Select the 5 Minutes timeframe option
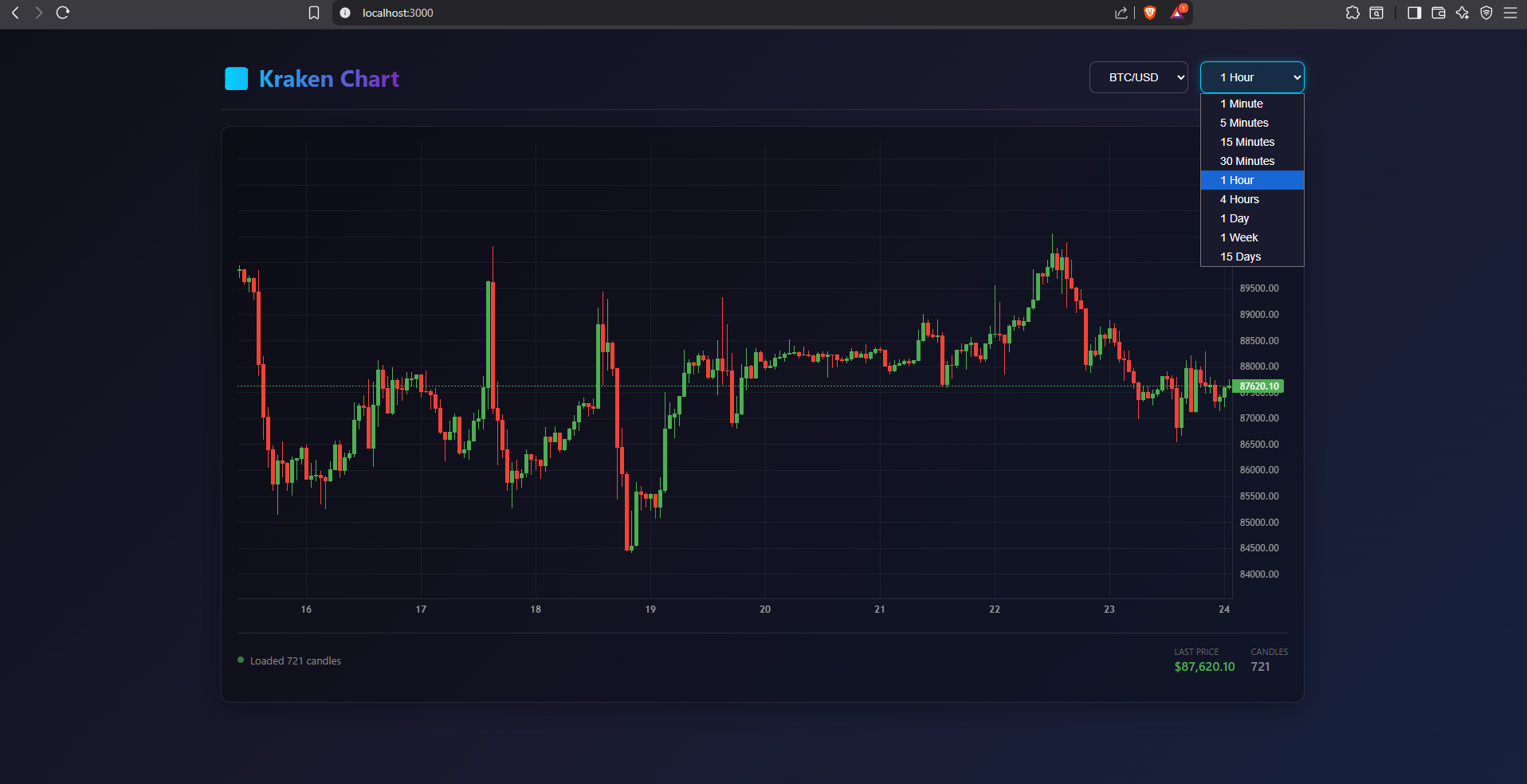The image size is (1527, 784). coord(1252,123)
